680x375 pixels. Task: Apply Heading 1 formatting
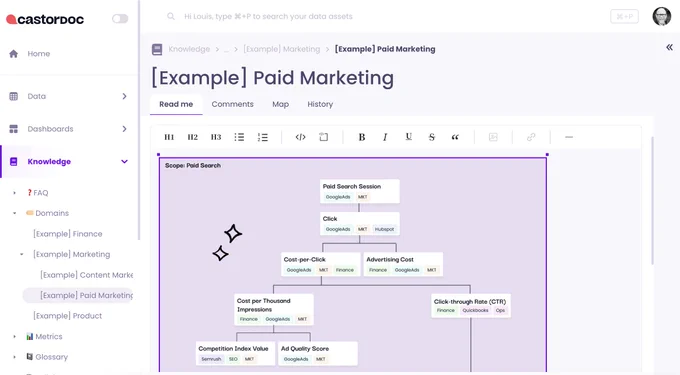tap(169, 137)
